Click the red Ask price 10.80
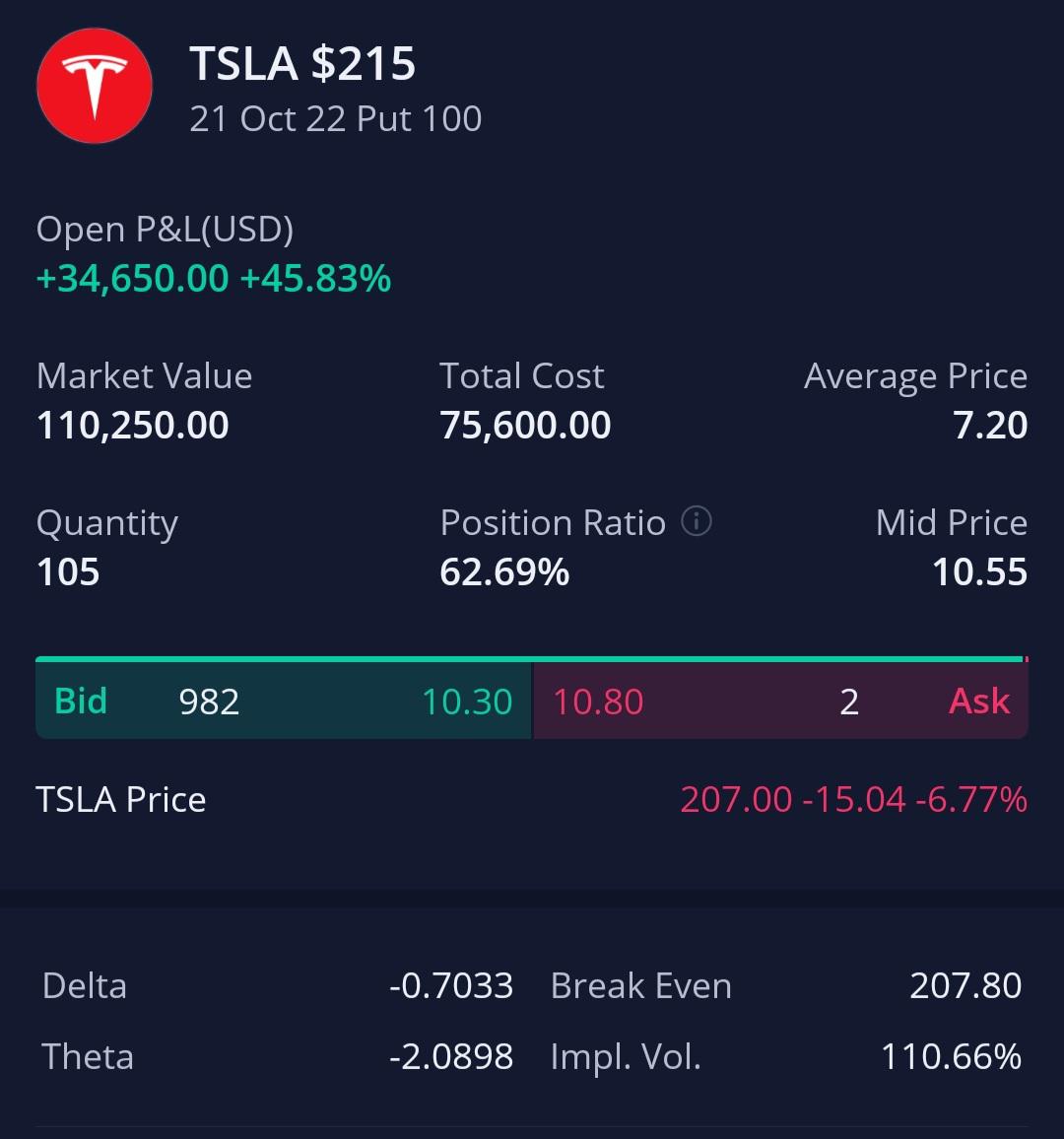1064x1139 pixels. [x=598, y=702]
